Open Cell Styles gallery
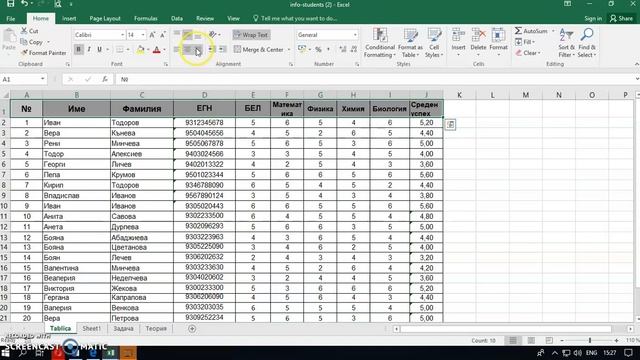This screenshot has width=640, height=360. (433, 43)
